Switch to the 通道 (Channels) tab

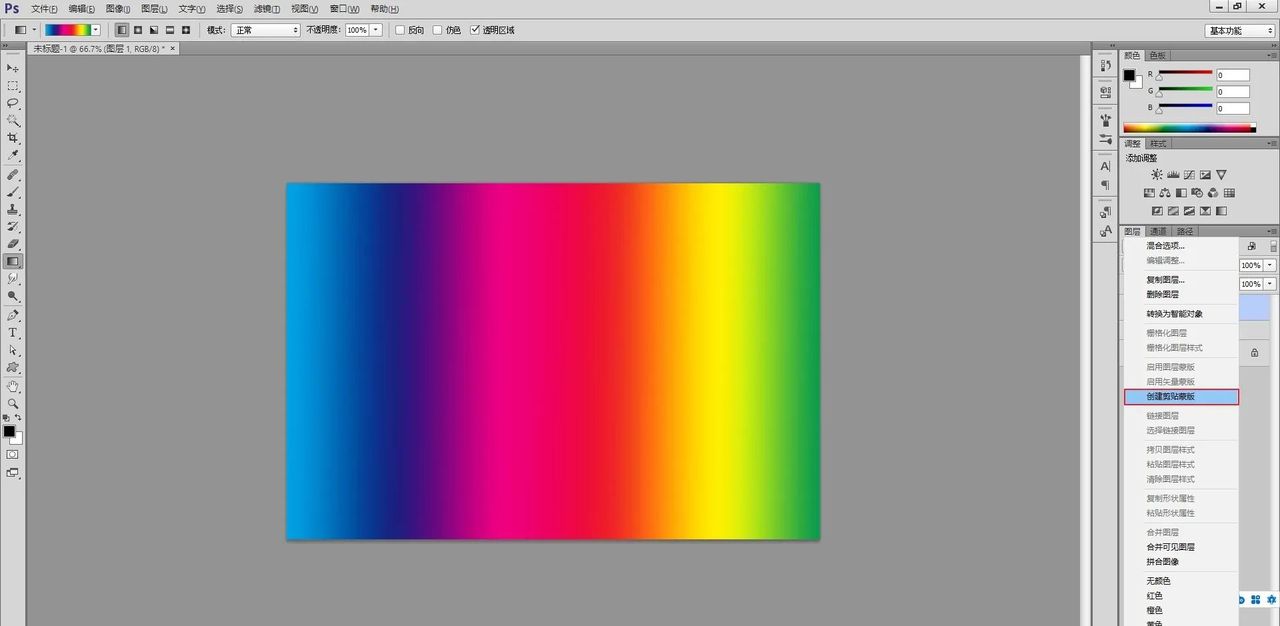pos(1158,231)
